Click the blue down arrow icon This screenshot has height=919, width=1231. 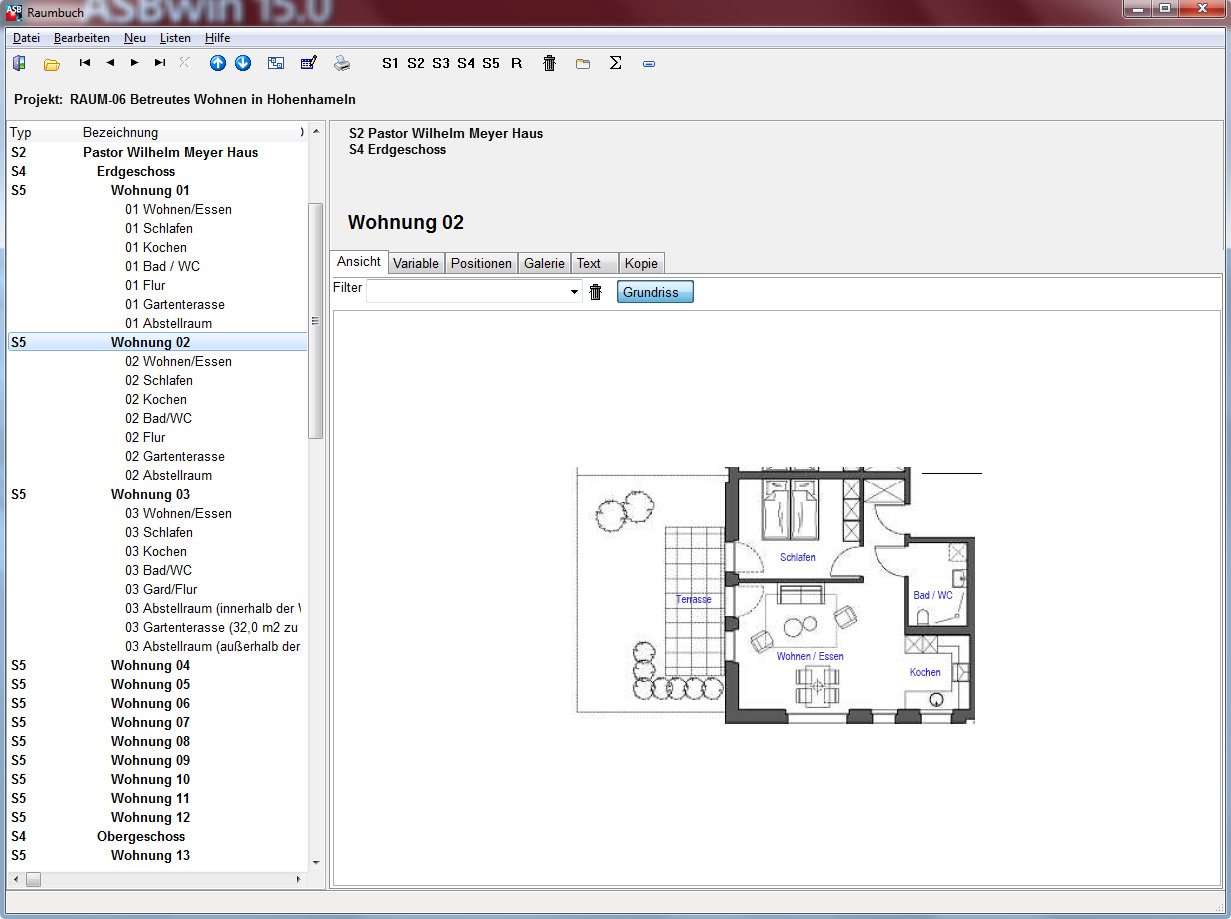pyautogui.click(x=243, y=63)
